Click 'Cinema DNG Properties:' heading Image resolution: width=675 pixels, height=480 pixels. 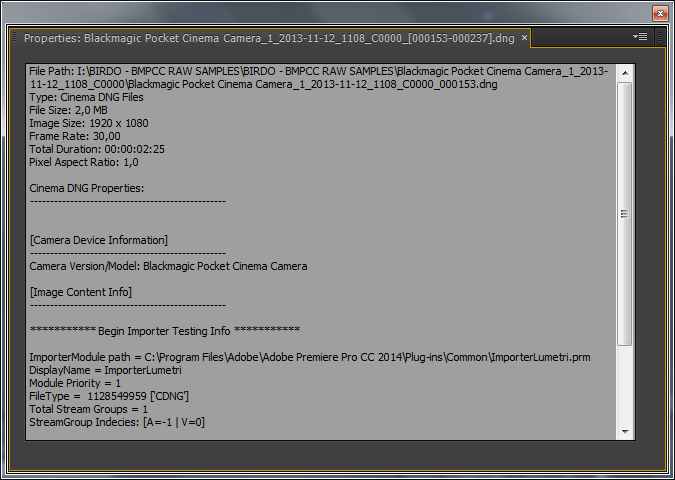click(x=87, y=189)
